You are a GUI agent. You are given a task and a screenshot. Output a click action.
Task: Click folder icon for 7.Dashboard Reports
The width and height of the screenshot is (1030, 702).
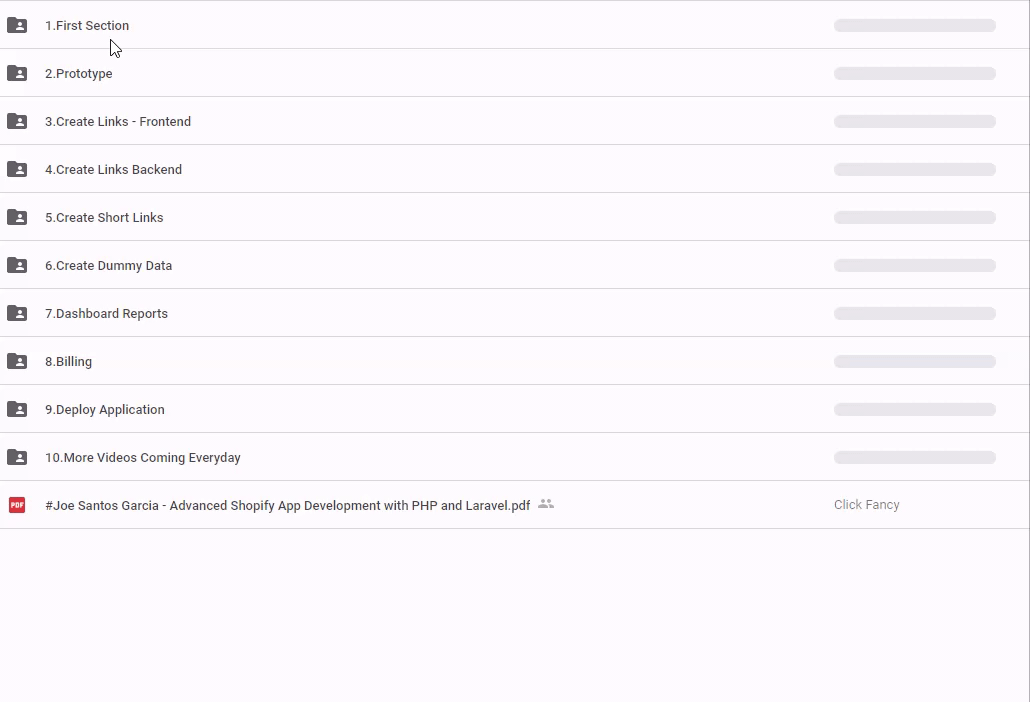click(17, 313)
